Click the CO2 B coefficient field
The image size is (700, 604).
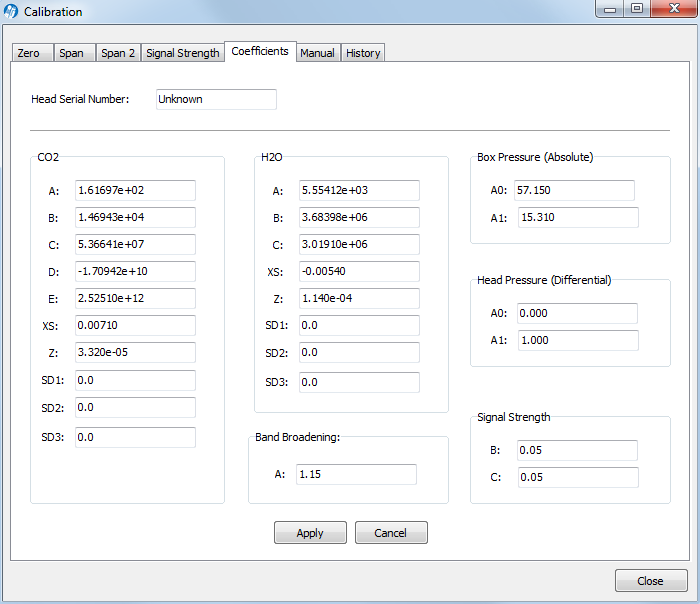pos(135,217)
